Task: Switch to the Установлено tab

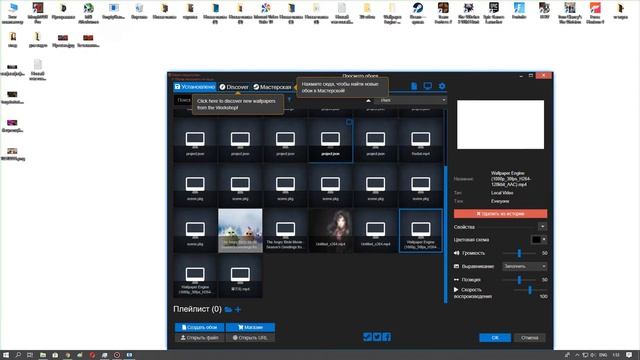Action: coord(195,87)
